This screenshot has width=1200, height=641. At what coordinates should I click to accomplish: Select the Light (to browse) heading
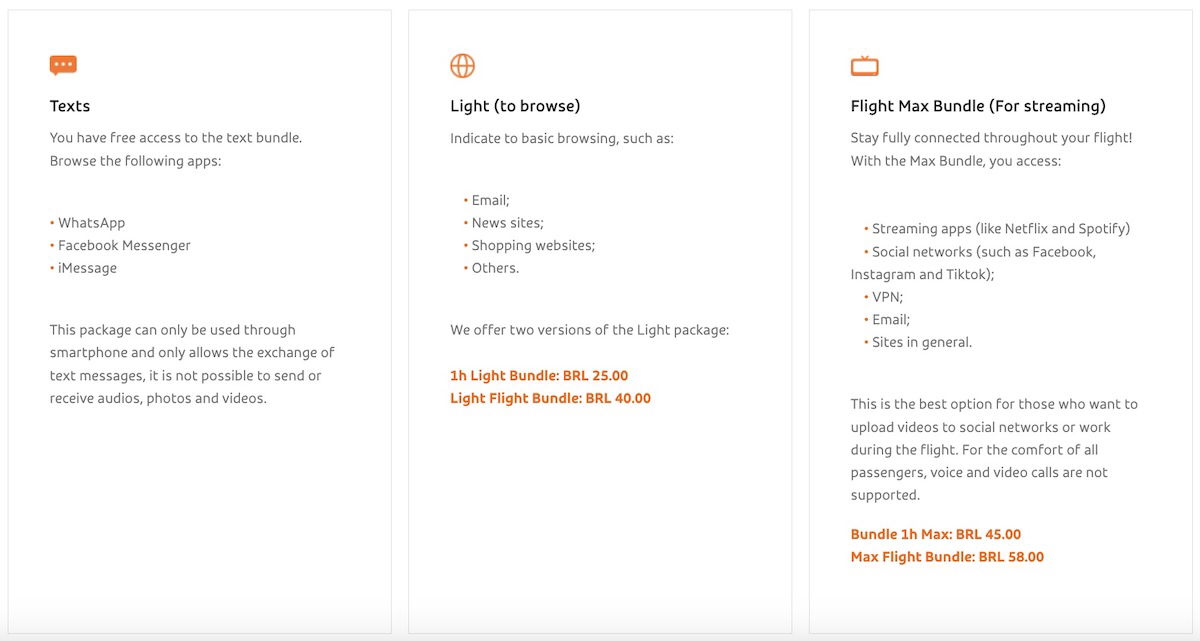click(515, 106)
